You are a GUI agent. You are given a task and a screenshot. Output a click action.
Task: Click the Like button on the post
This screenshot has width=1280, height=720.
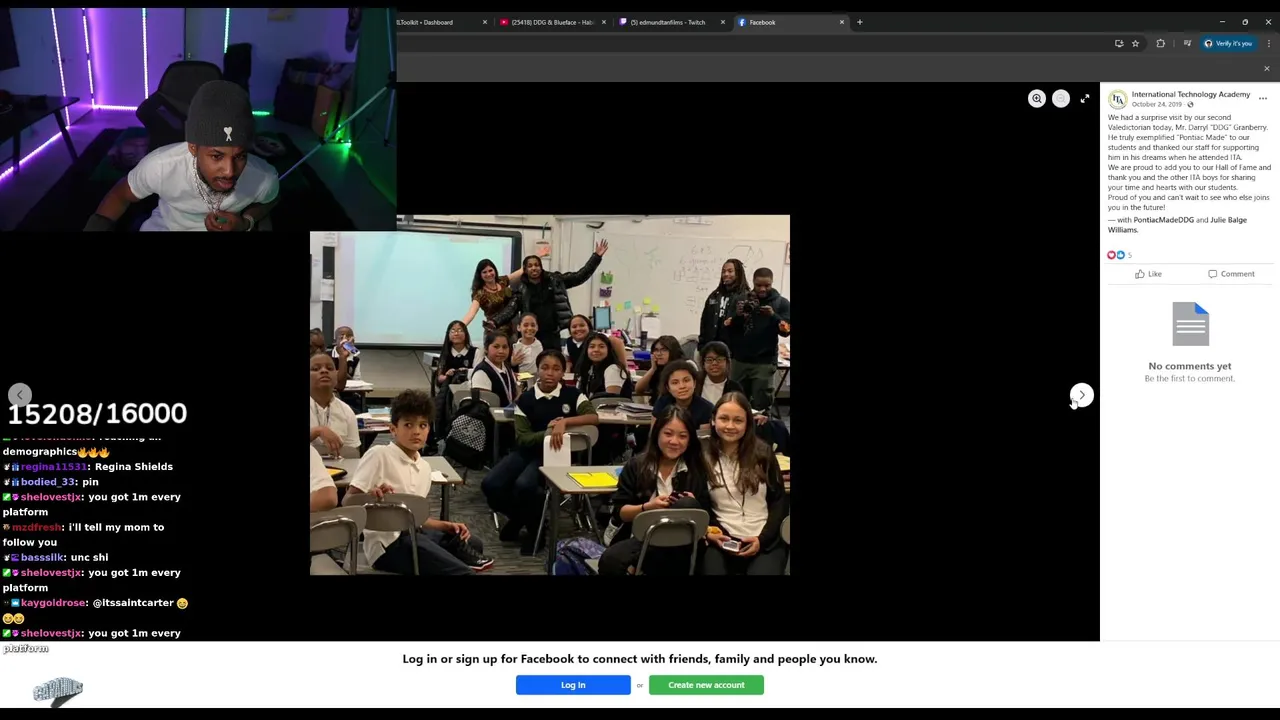[x=1148, y=274]
